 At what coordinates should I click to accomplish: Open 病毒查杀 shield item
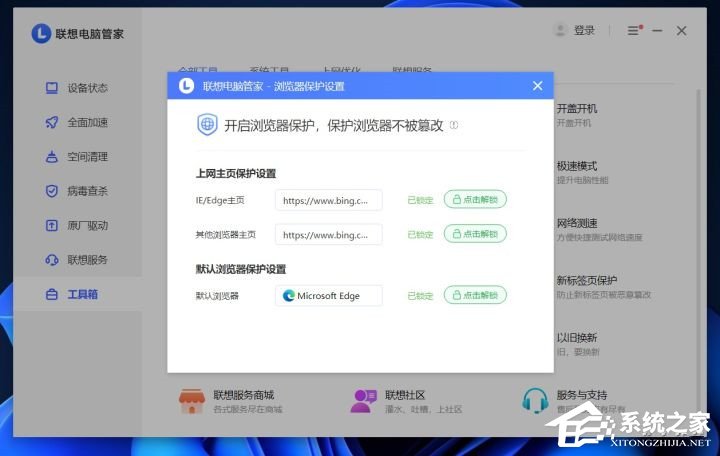(52, 191)
